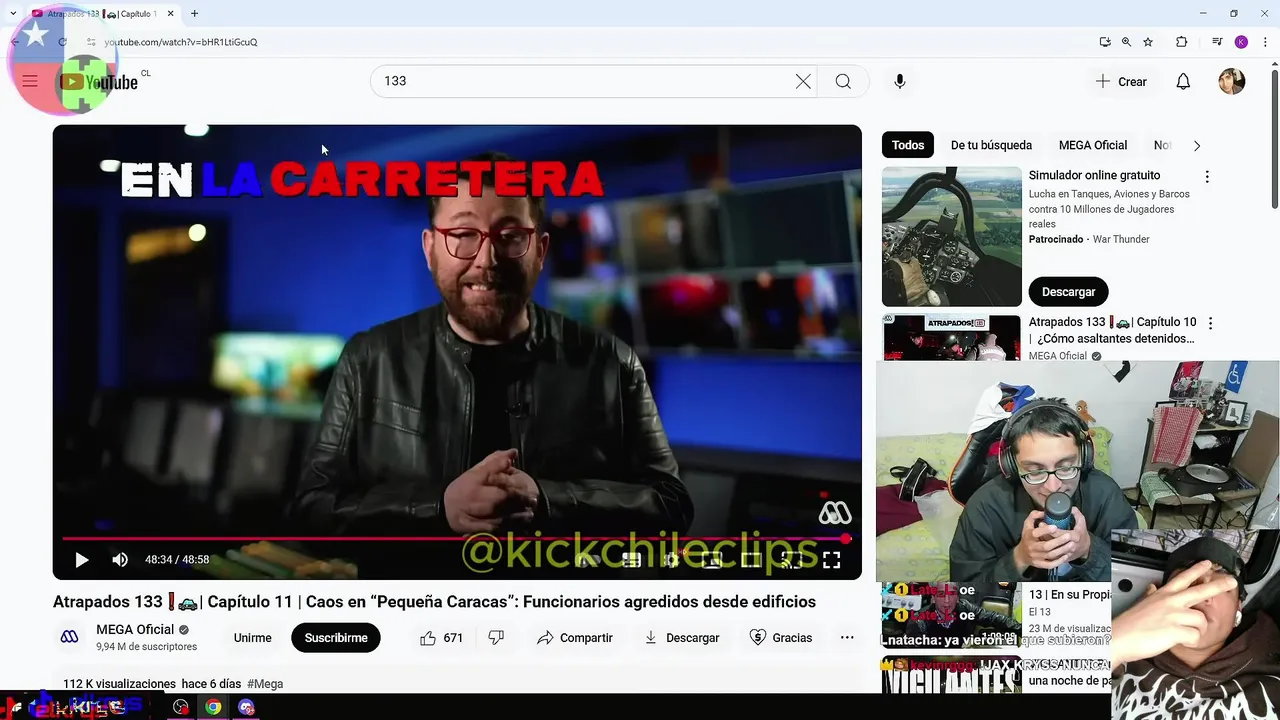The image size is (1280, 720).
Task: Toggle theater mode in the player
Action: point(751,560)
